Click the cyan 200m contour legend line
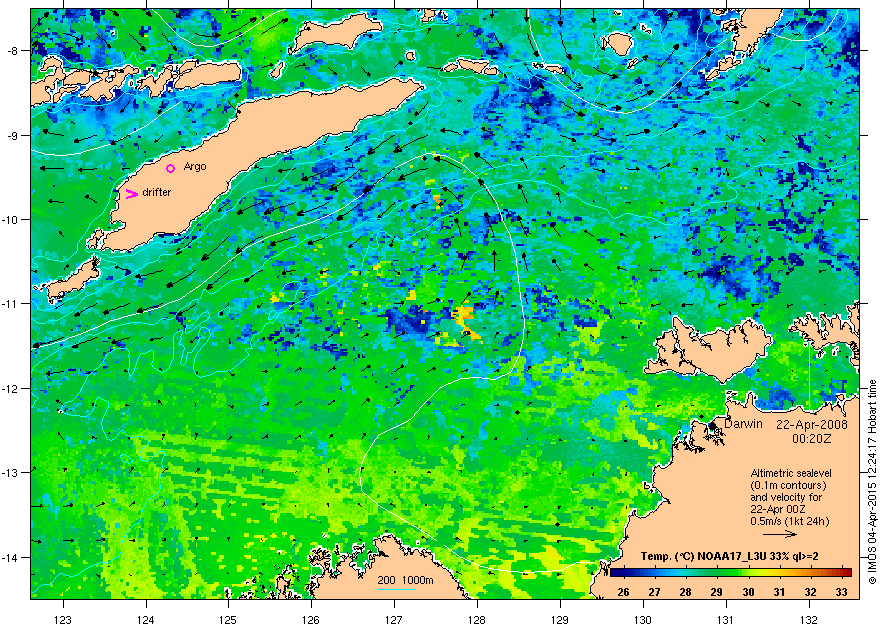 click(397, 589)
